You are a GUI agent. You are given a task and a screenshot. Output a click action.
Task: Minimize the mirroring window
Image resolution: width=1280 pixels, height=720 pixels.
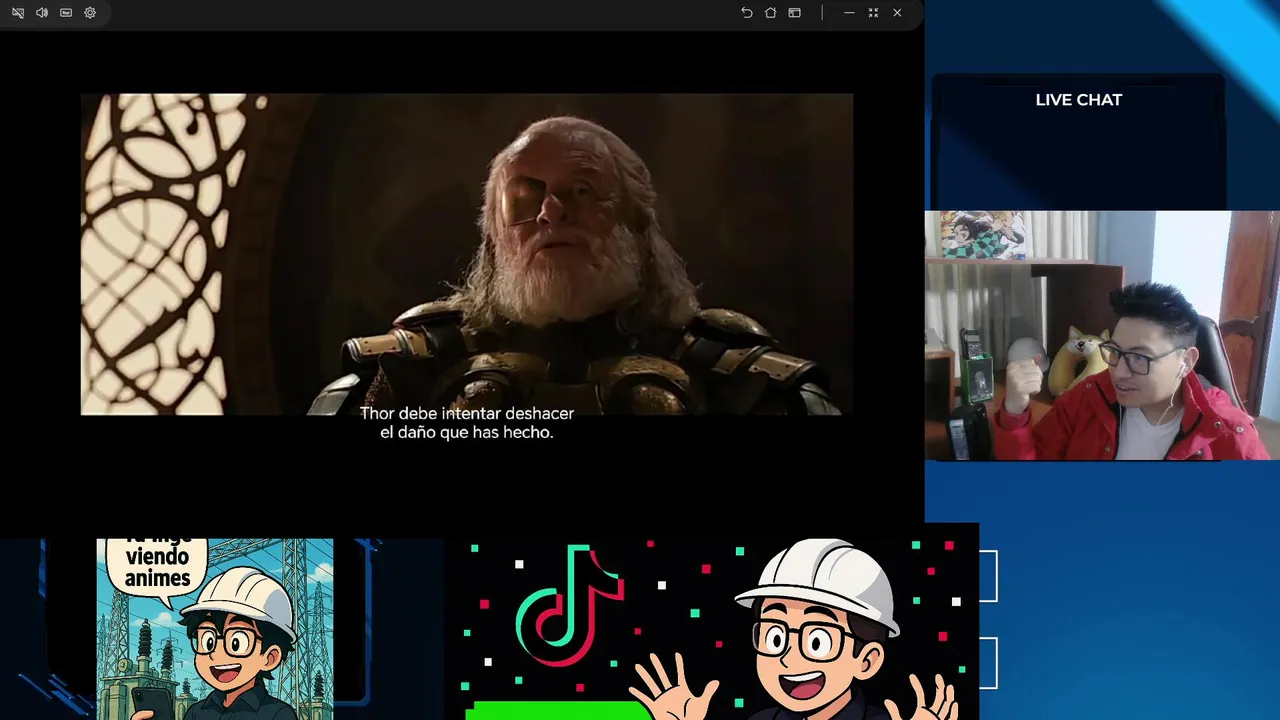pos(849,13)
